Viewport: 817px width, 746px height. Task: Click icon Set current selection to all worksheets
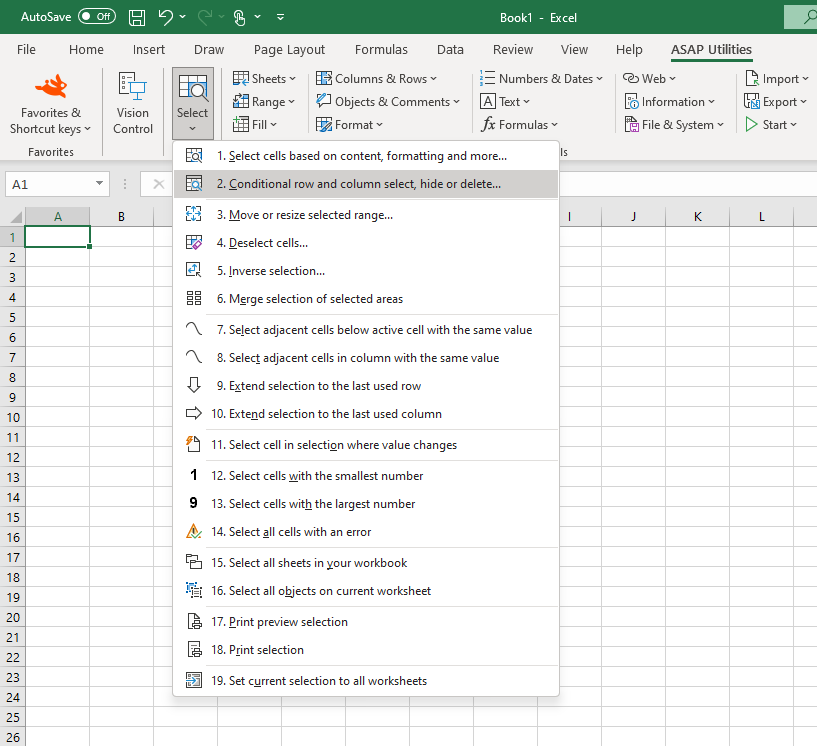194,680
